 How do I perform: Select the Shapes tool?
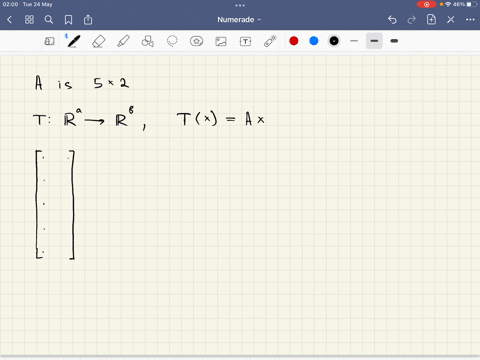tap(148, 41)
